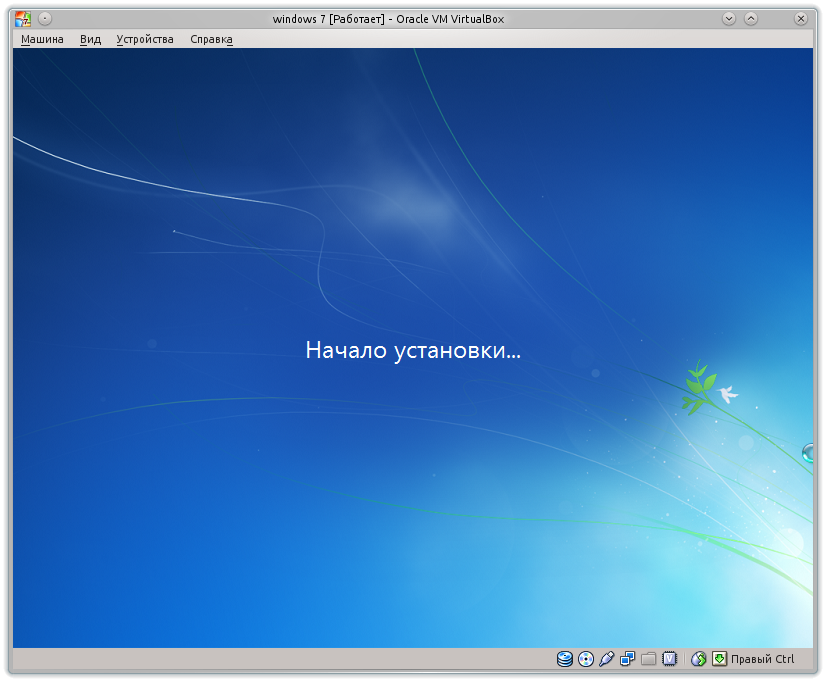The image size is (826, 682).
Task: Open the Справка menu
Action: click(210, 38)
